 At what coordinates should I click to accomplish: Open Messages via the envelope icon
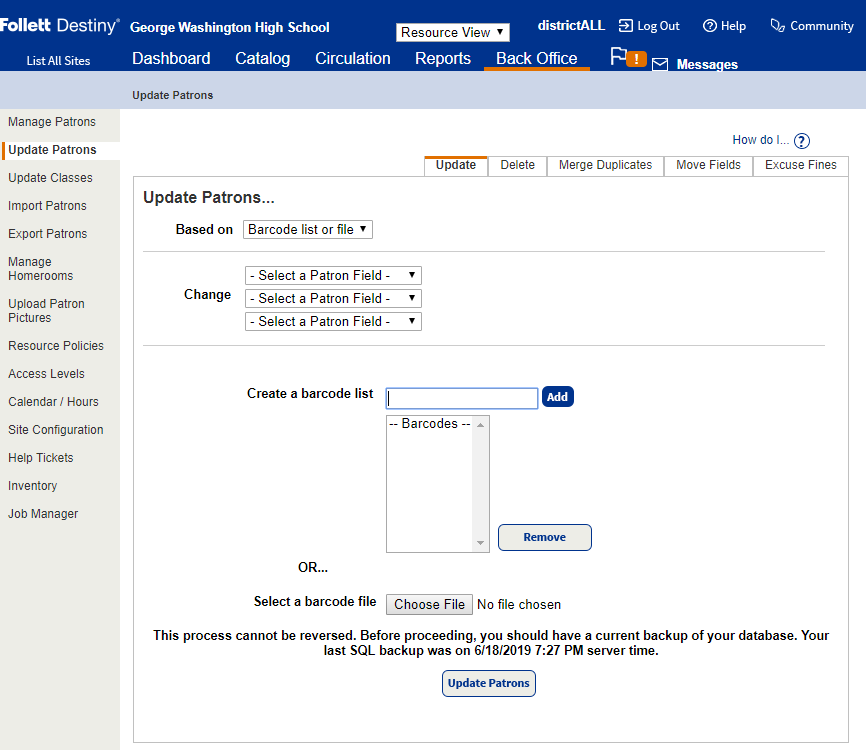660,64
